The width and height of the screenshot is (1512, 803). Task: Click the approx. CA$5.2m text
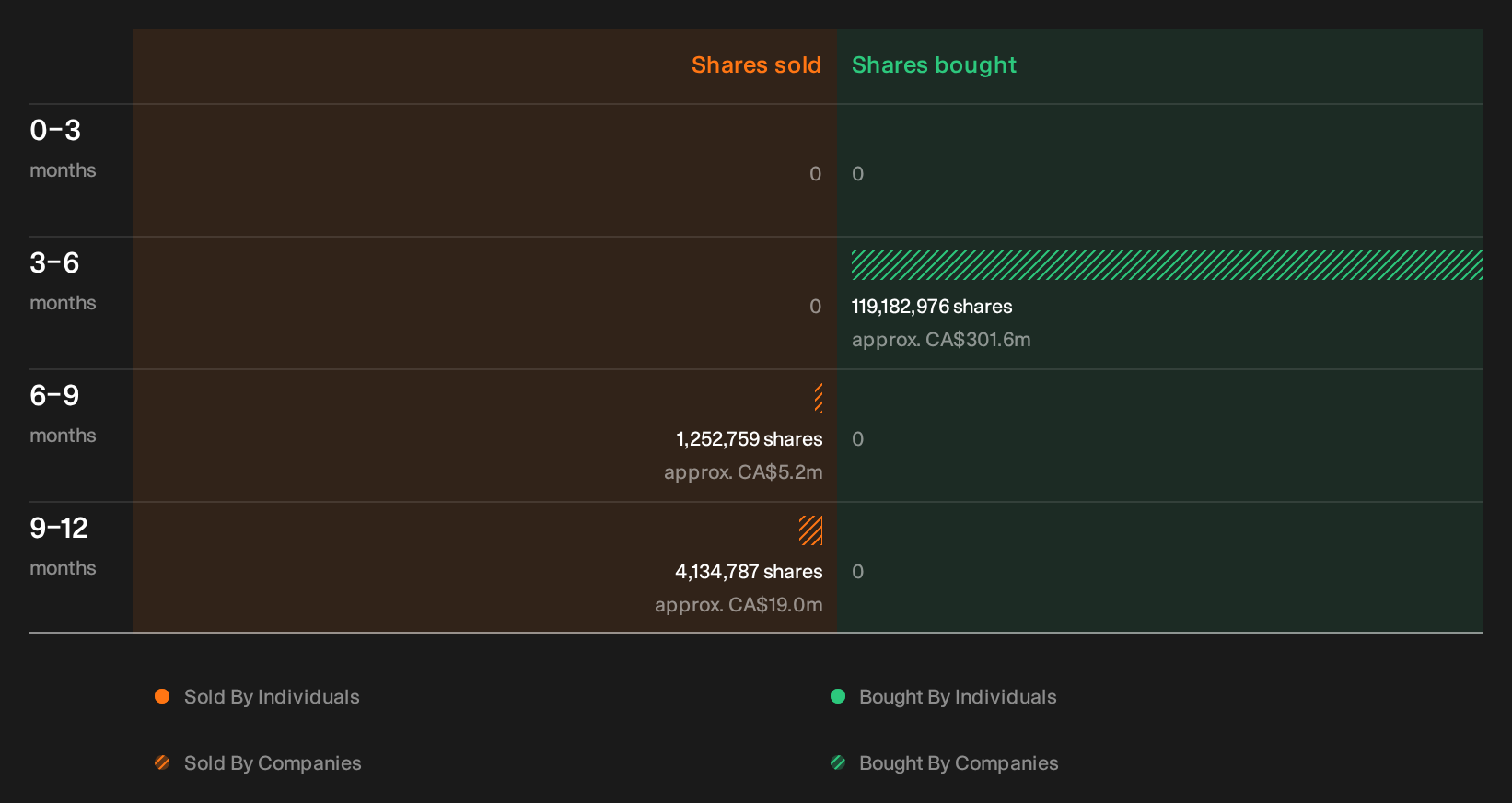[x=743, y=472]
